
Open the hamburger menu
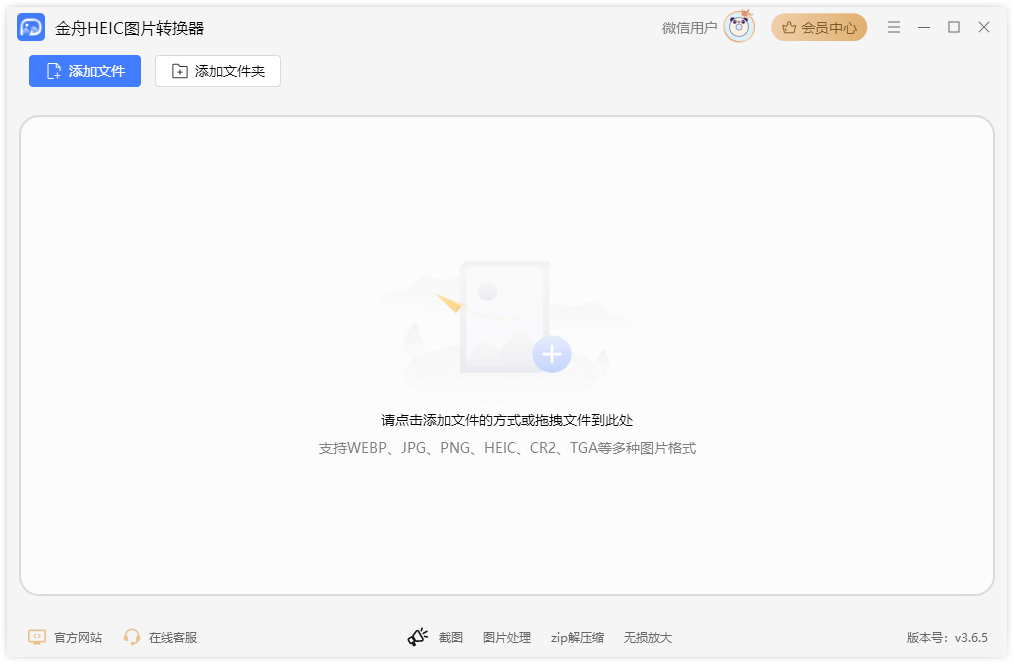(893, 27)
